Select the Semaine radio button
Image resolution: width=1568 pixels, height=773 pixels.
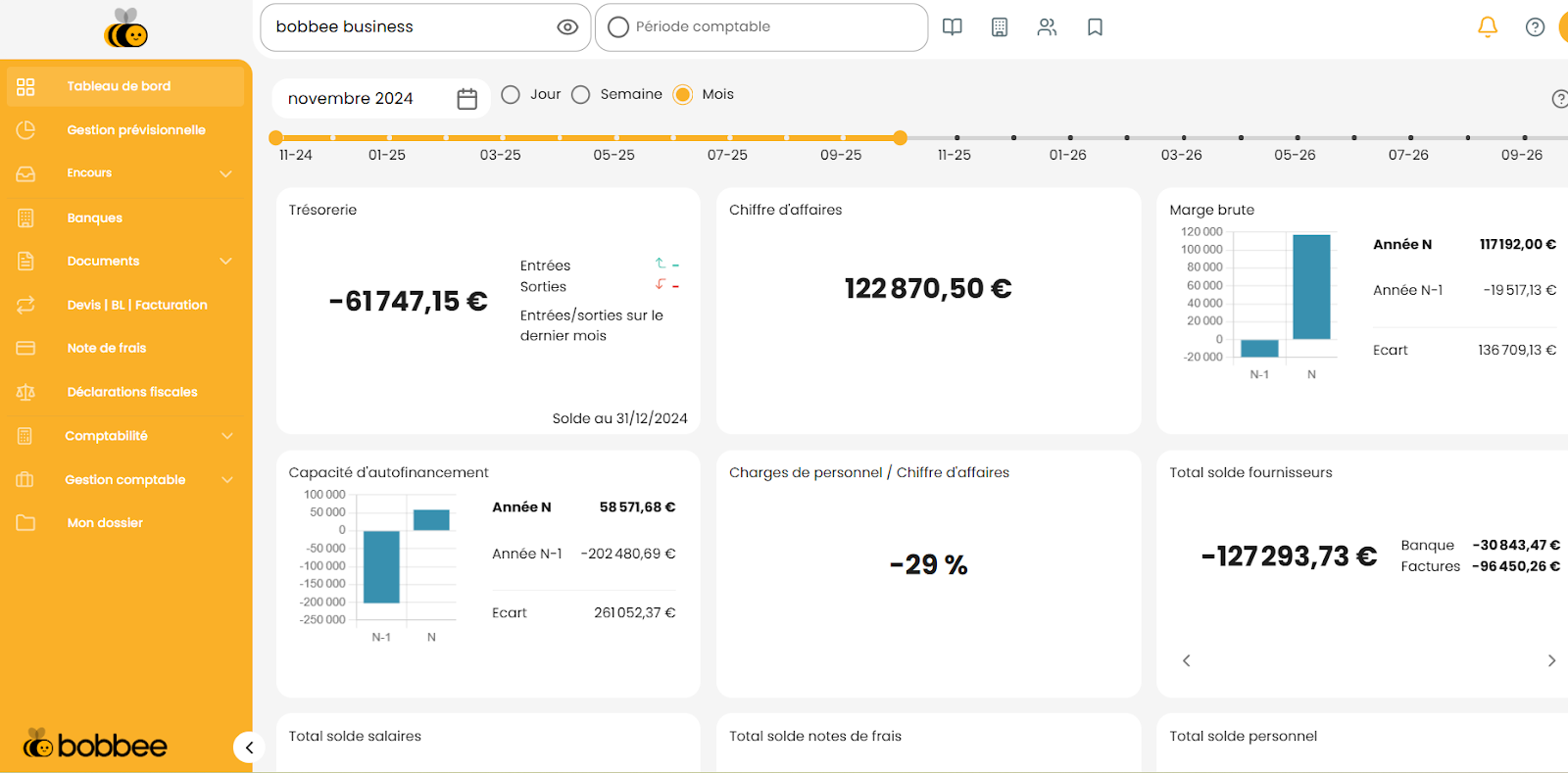(581, 95)
